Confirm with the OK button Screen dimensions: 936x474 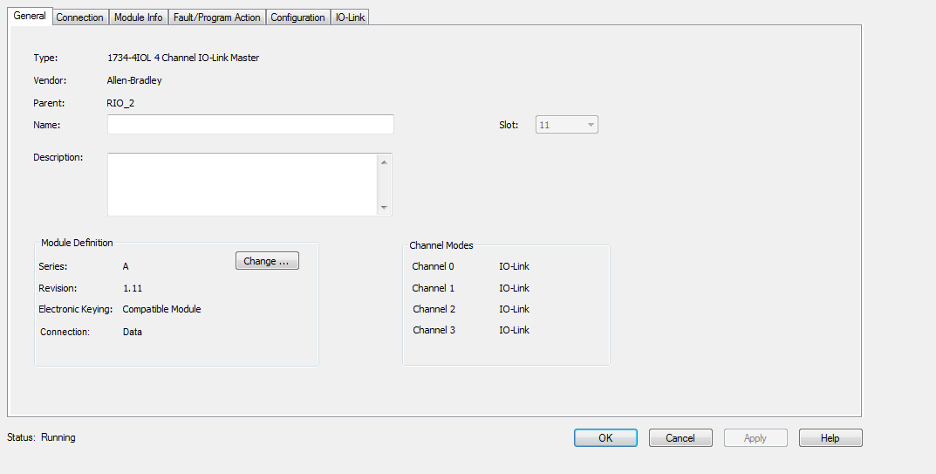point(605,438)
